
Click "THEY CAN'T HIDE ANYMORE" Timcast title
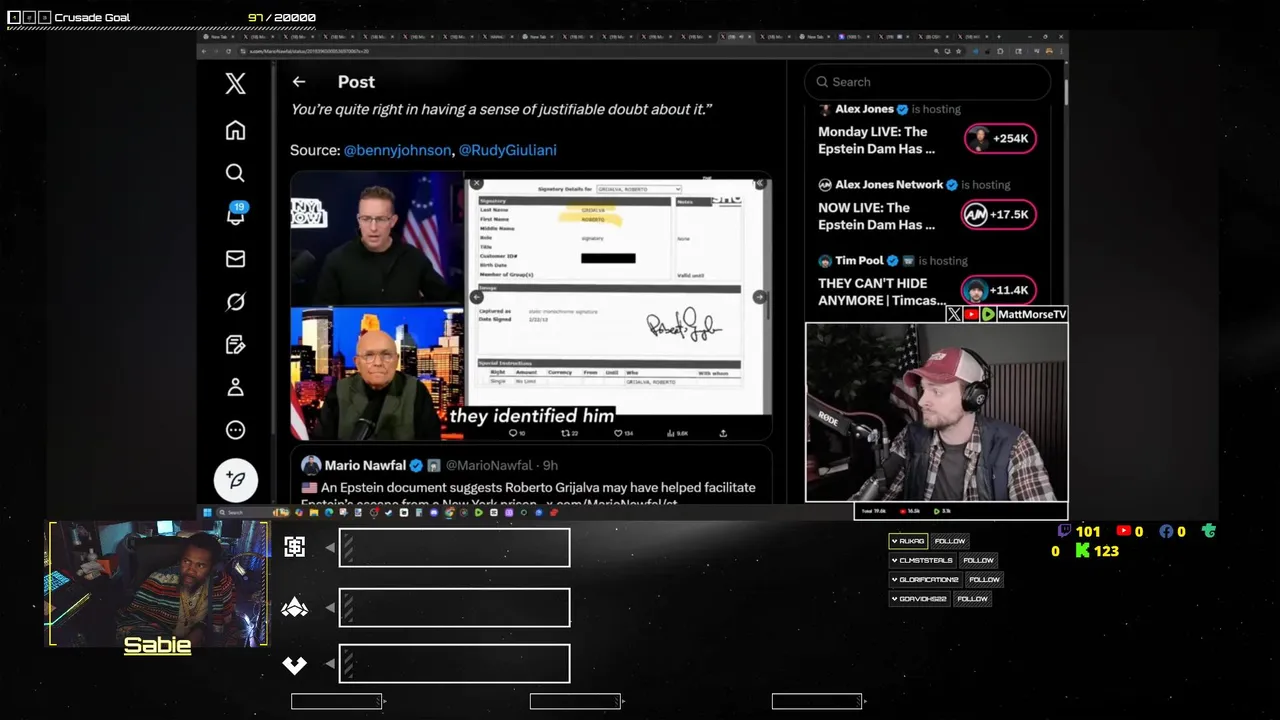tap(882, 292)
